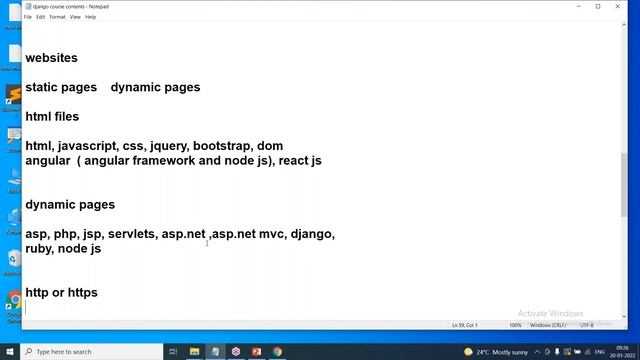This screenshot has height=360, width=640.
Task: Open Task View on the taskbar
Action: [x=173, y=351]
